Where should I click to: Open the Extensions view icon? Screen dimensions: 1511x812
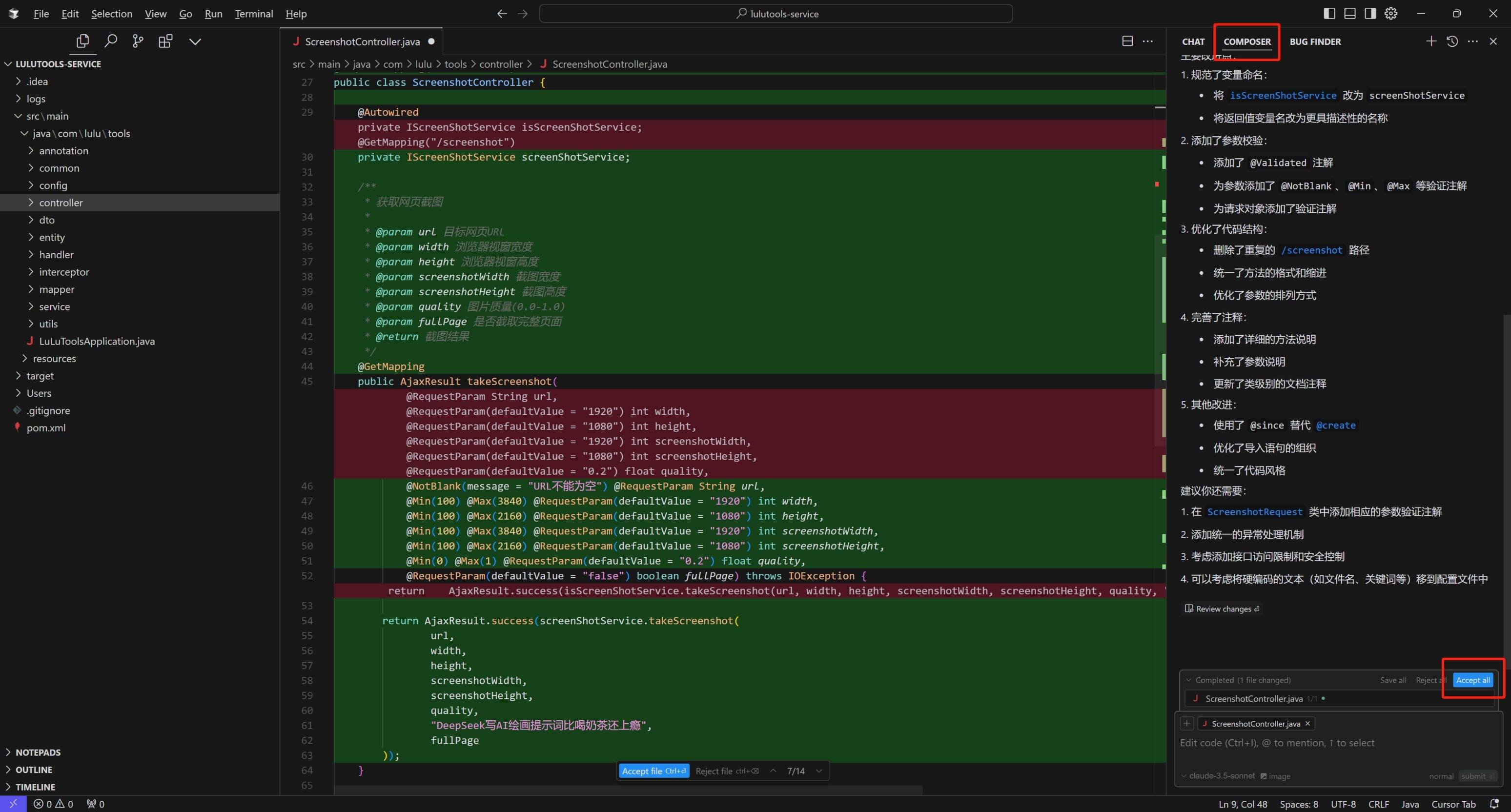click(x=165, y=41)
